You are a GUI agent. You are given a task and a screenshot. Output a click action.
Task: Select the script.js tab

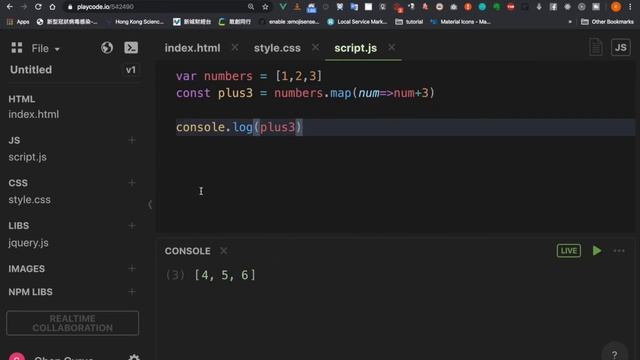click(x=356, y=48)
